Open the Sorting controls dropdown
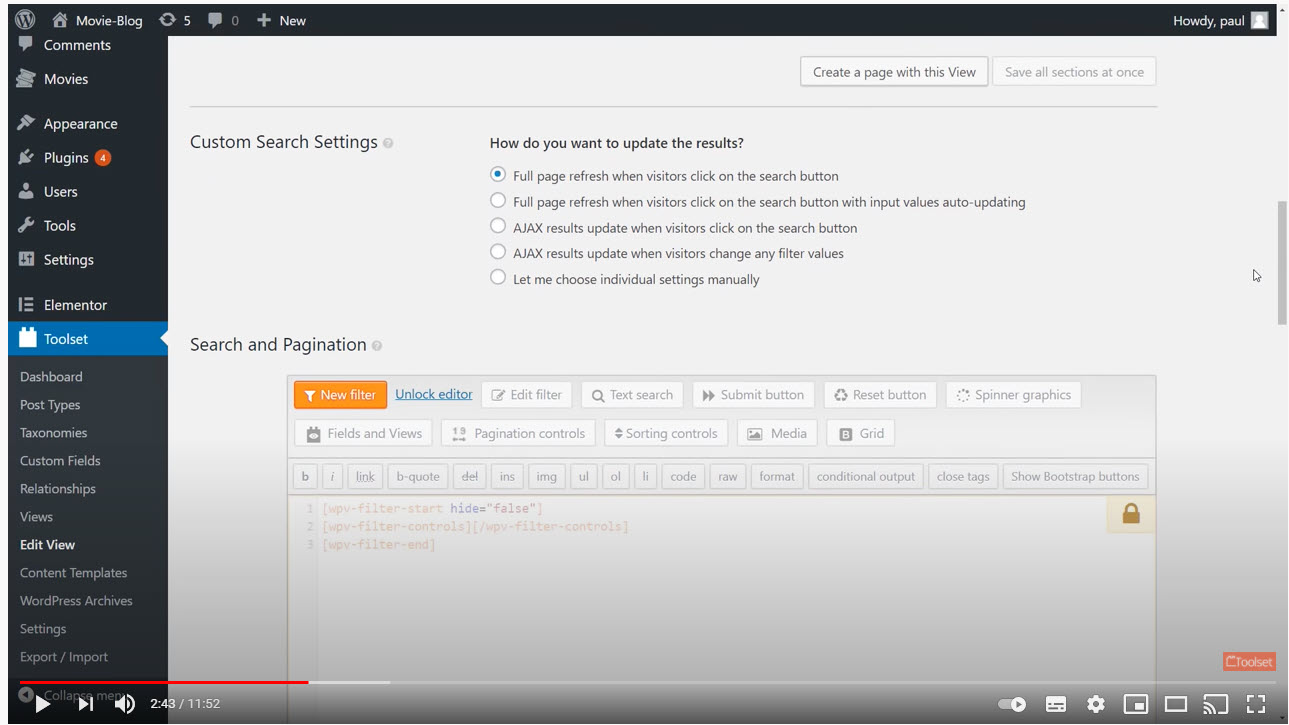 click(666, 433)
